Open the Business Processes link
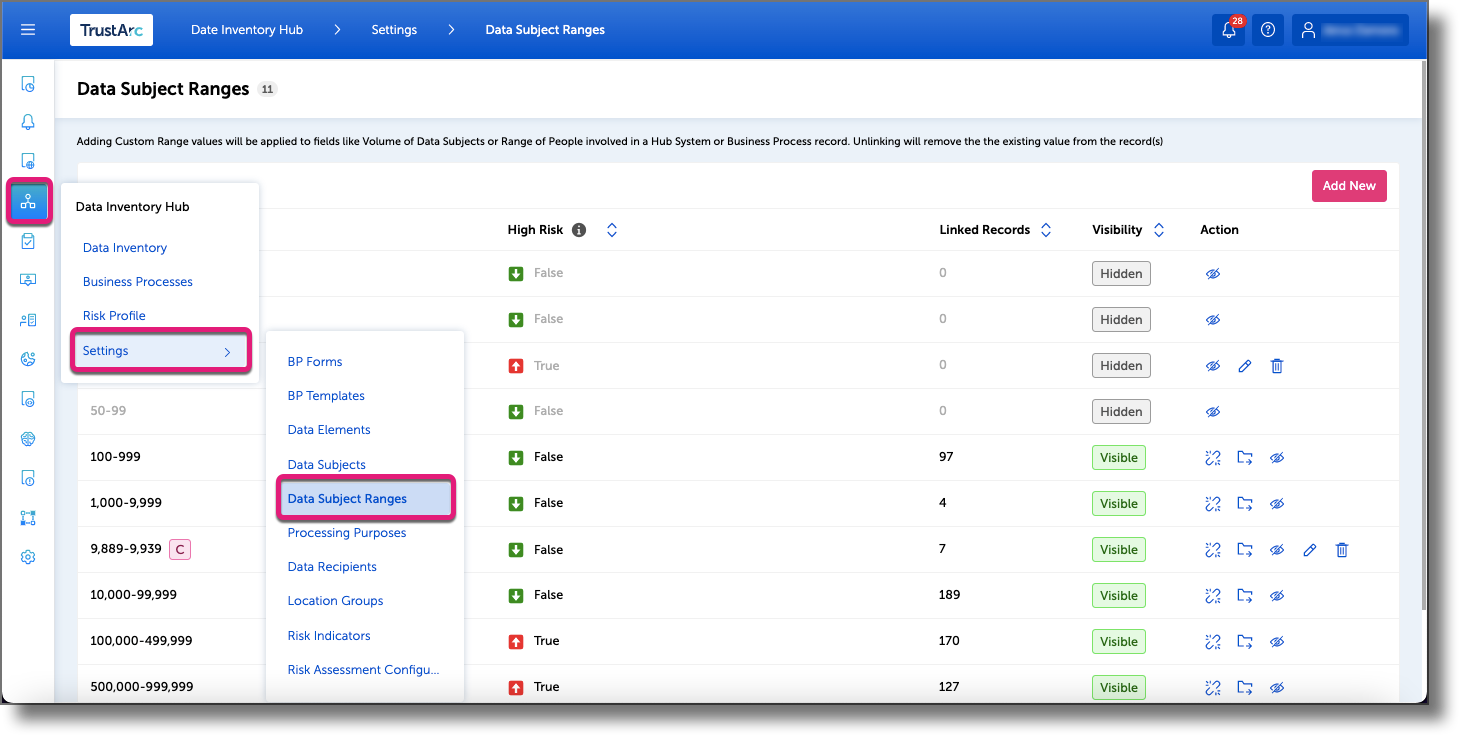Image resolution: width=1460 pixels, height=736 pixels. pos(137,281)
